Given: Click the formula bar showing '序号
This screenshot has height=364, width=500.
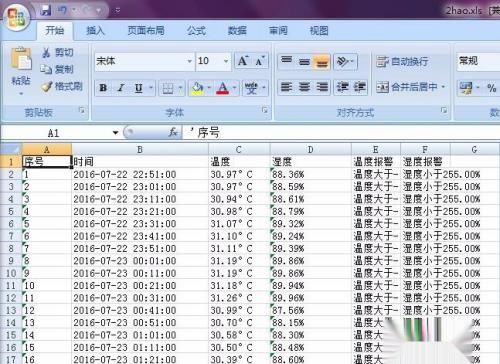Looking at the screenshot, I should [342, 133].
